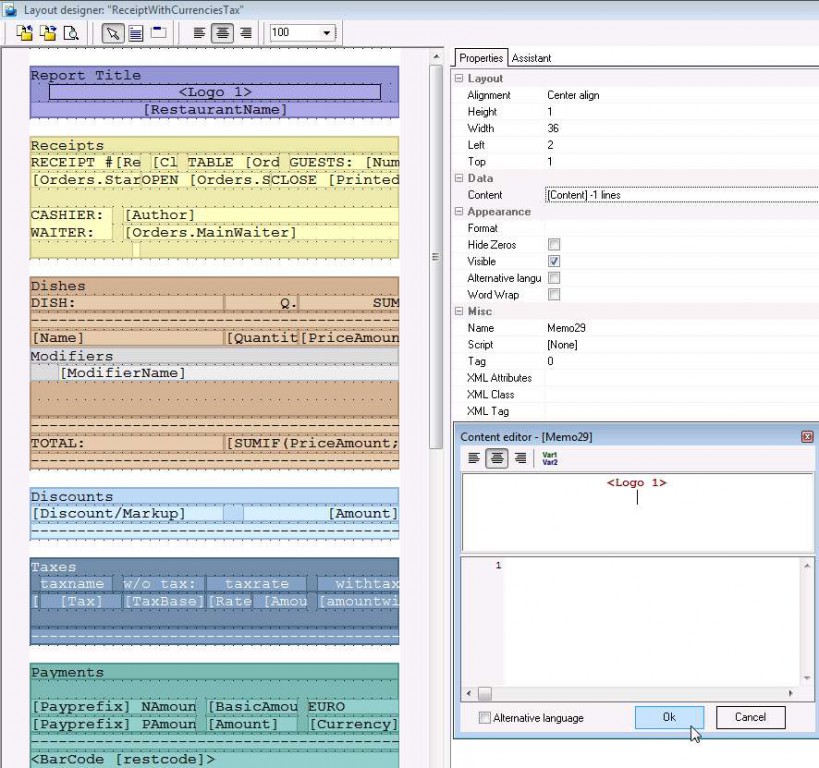Click Cancel in the Content editor

pos(750,717)
